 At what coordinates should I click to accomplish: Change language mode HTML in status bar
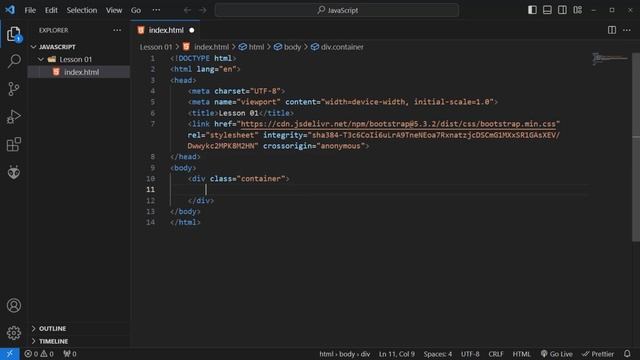click(521, 354)
